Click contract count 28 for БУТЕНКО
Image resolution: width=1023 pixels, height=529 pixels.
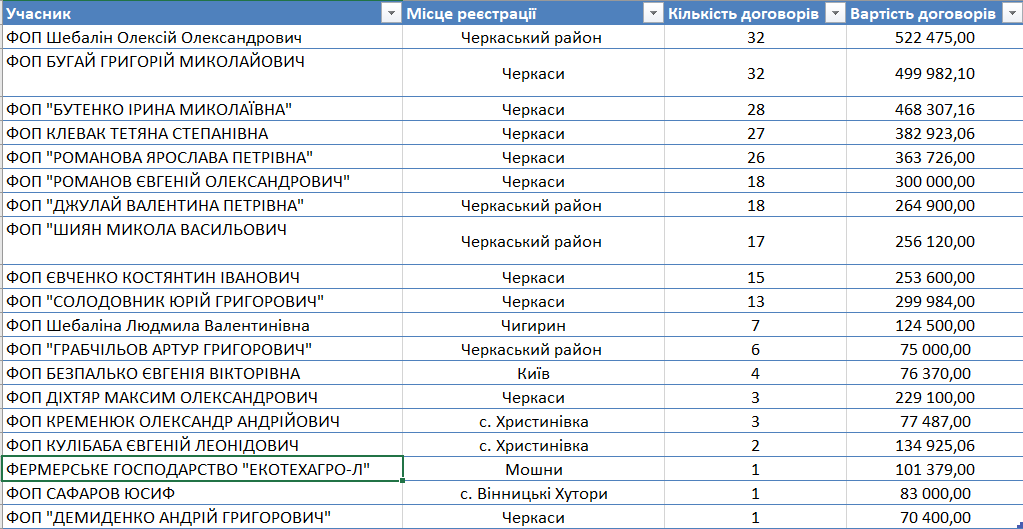[x=755, y=109]
